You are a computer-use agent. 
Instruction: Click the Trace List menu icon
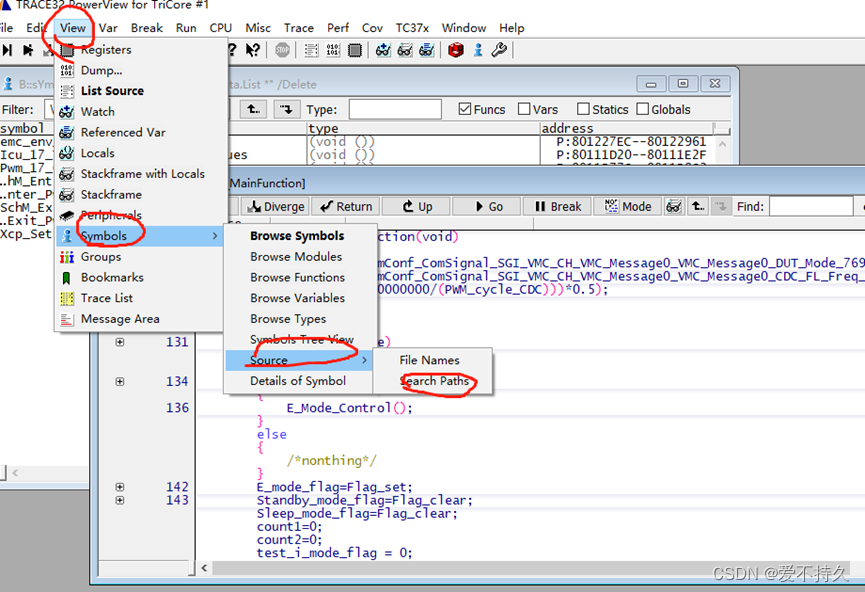tap(67, 298)
